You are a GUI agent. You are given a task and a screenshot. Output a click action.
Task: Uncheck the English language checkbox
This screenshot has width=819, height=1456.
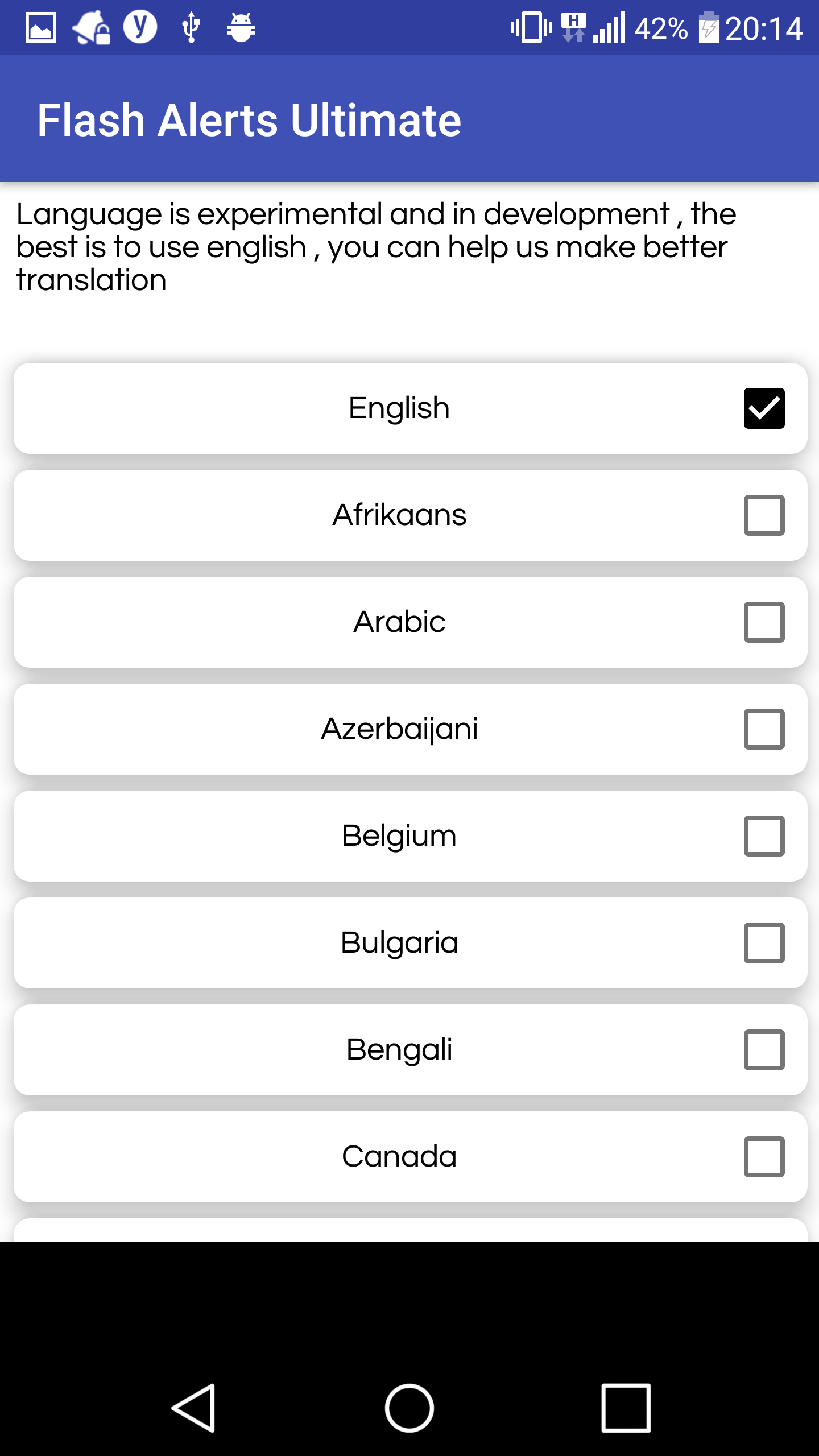coord(764,408)
